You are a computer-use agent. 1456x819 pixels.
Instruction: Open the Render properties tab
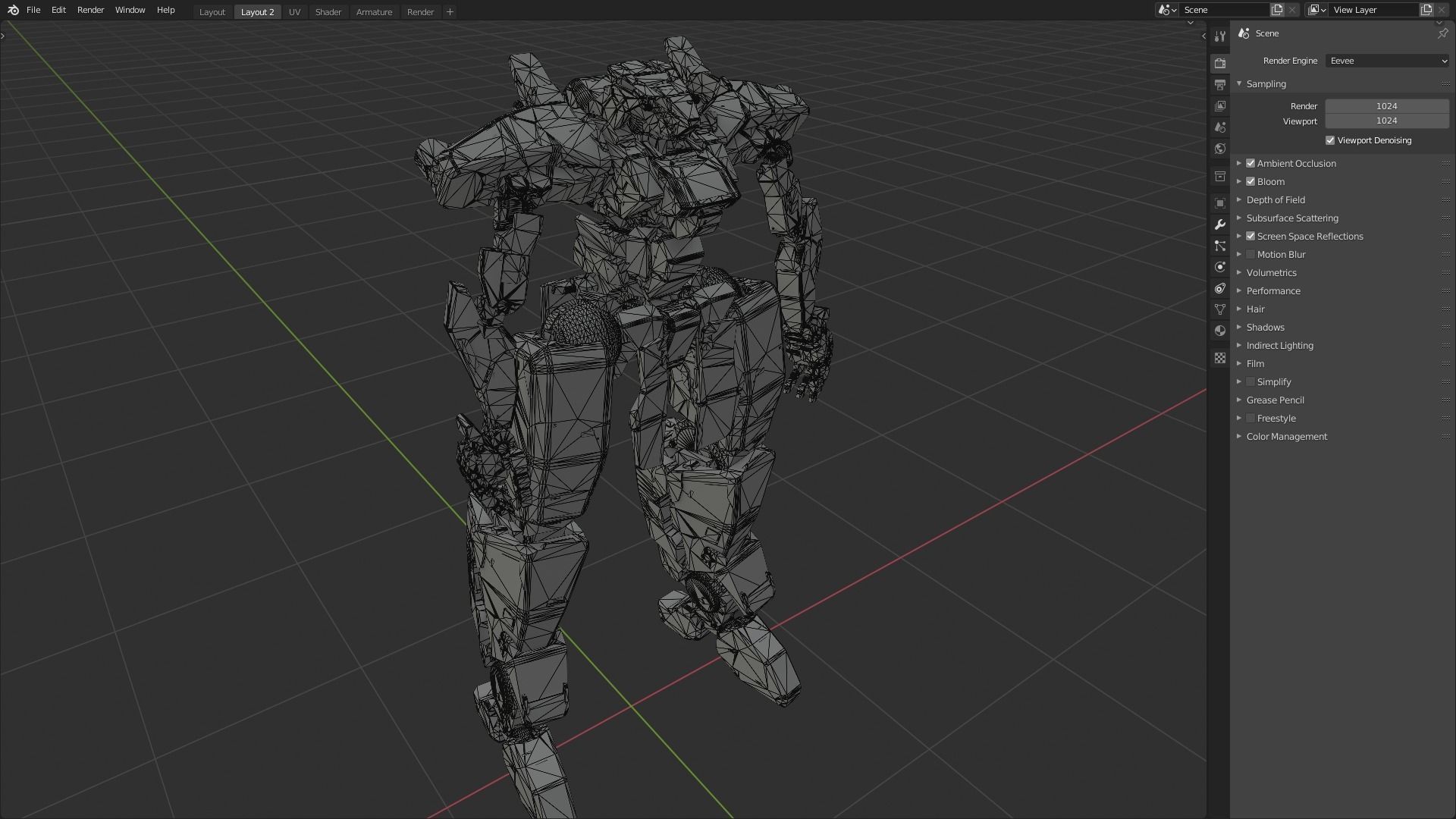pos(1219,64)
